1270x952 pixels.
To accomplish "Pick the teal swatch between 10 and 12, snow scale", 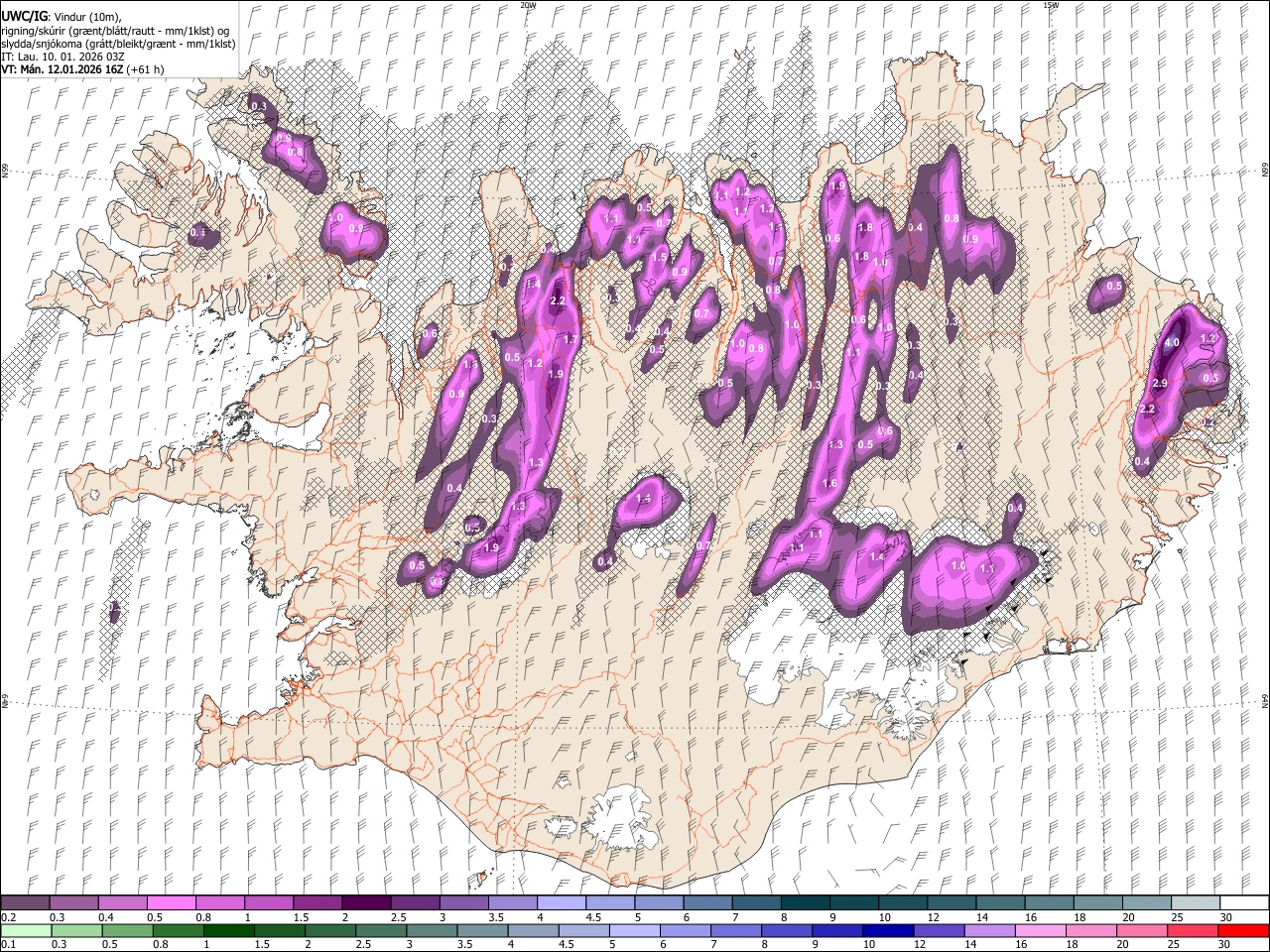I will [x=901, y=903].
